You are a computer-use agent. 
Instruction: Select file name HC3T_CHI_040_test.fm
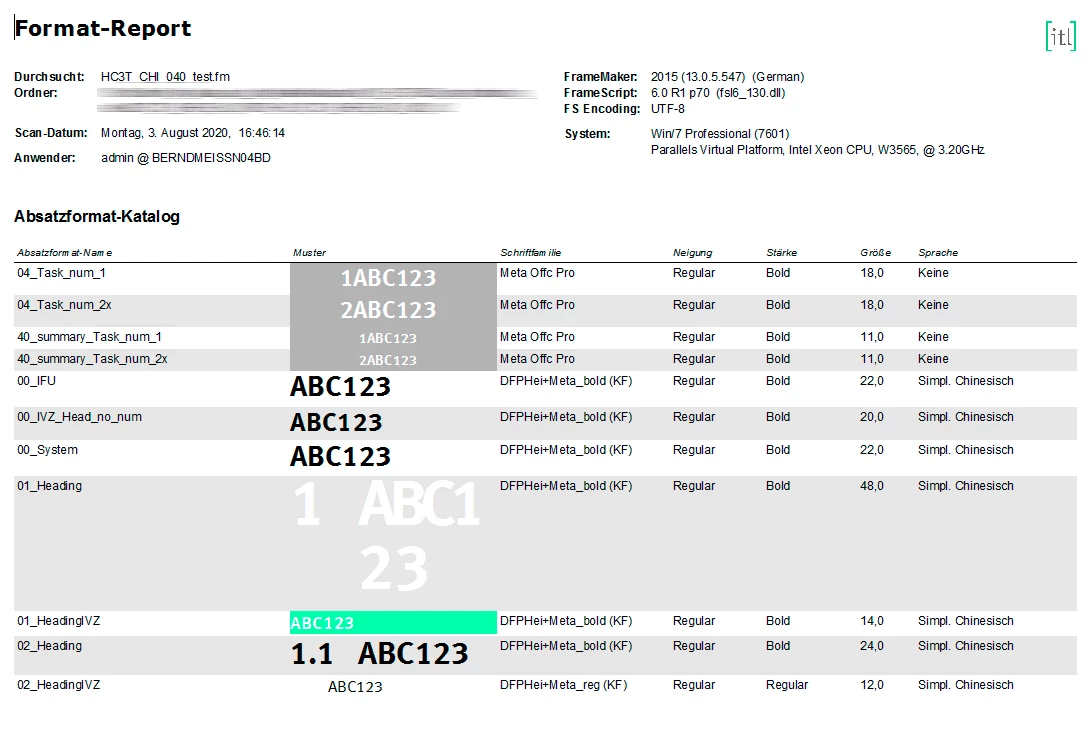click(x=165, y=77)
